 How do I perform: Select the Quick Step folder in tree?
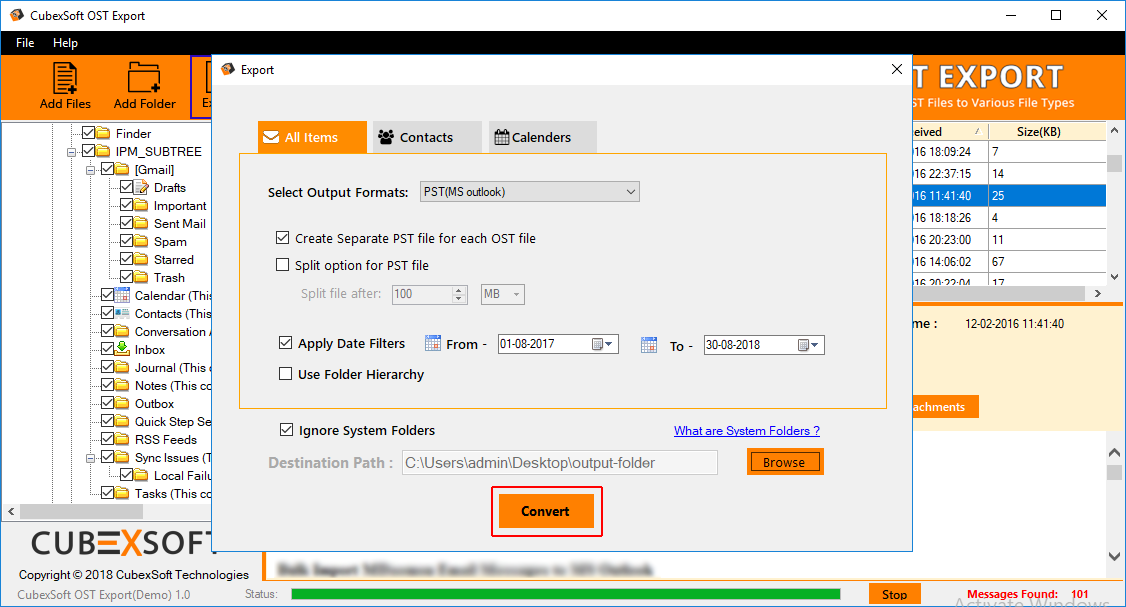tap(172, 421)
